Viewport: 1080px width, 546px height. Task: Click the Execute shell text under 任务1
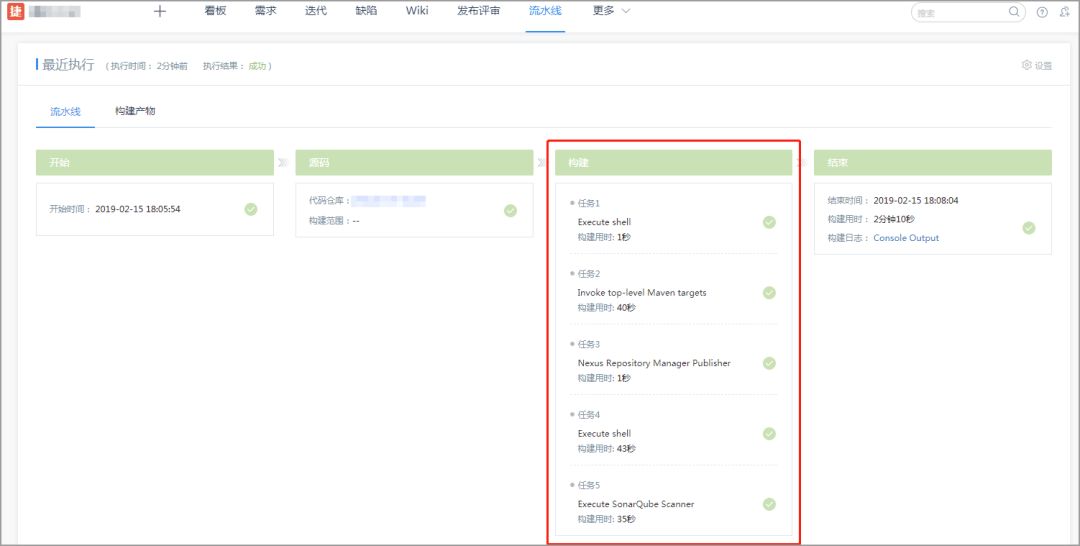pos(604,222)
